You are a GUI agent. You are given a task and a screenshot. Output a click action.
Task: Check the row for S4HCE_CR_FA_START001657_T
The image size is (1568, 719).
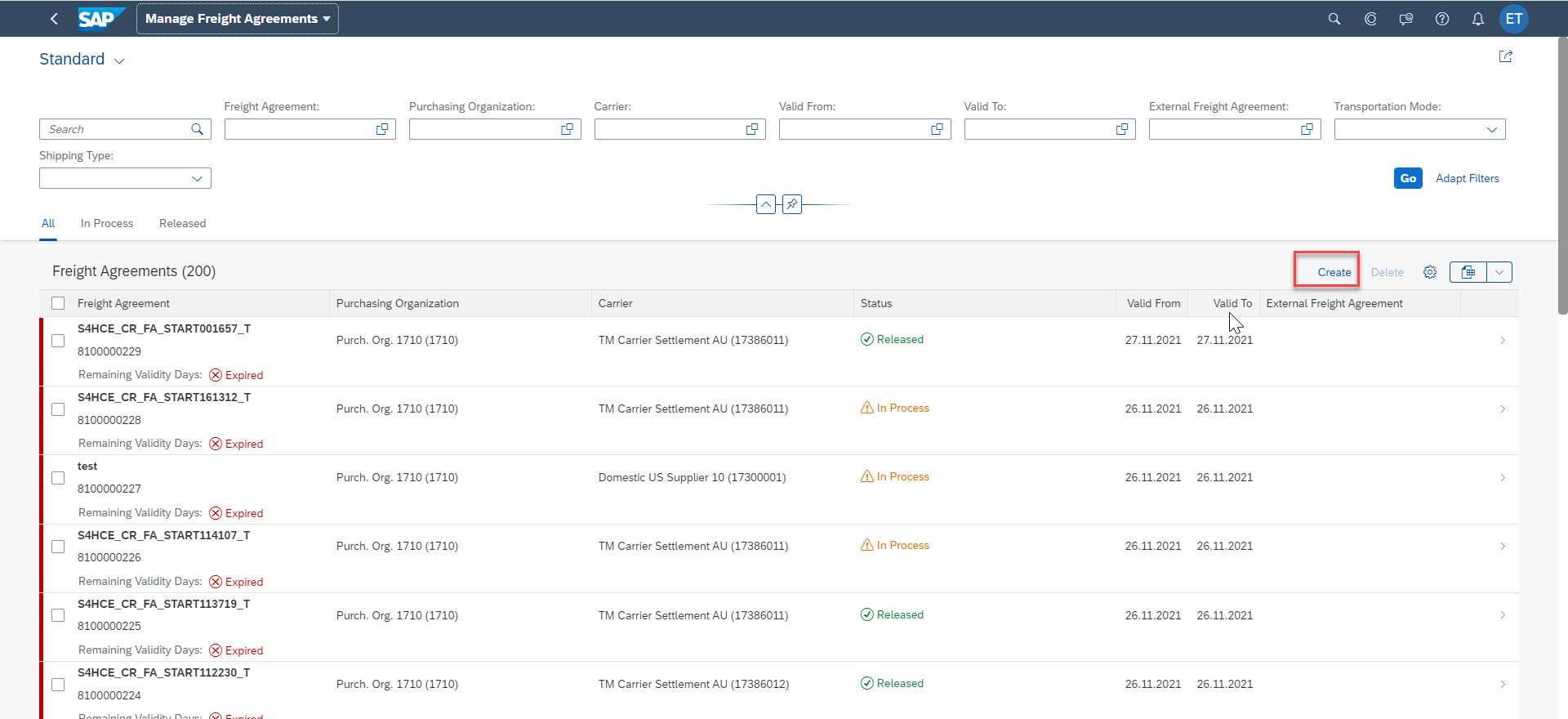tap(58, 341)
